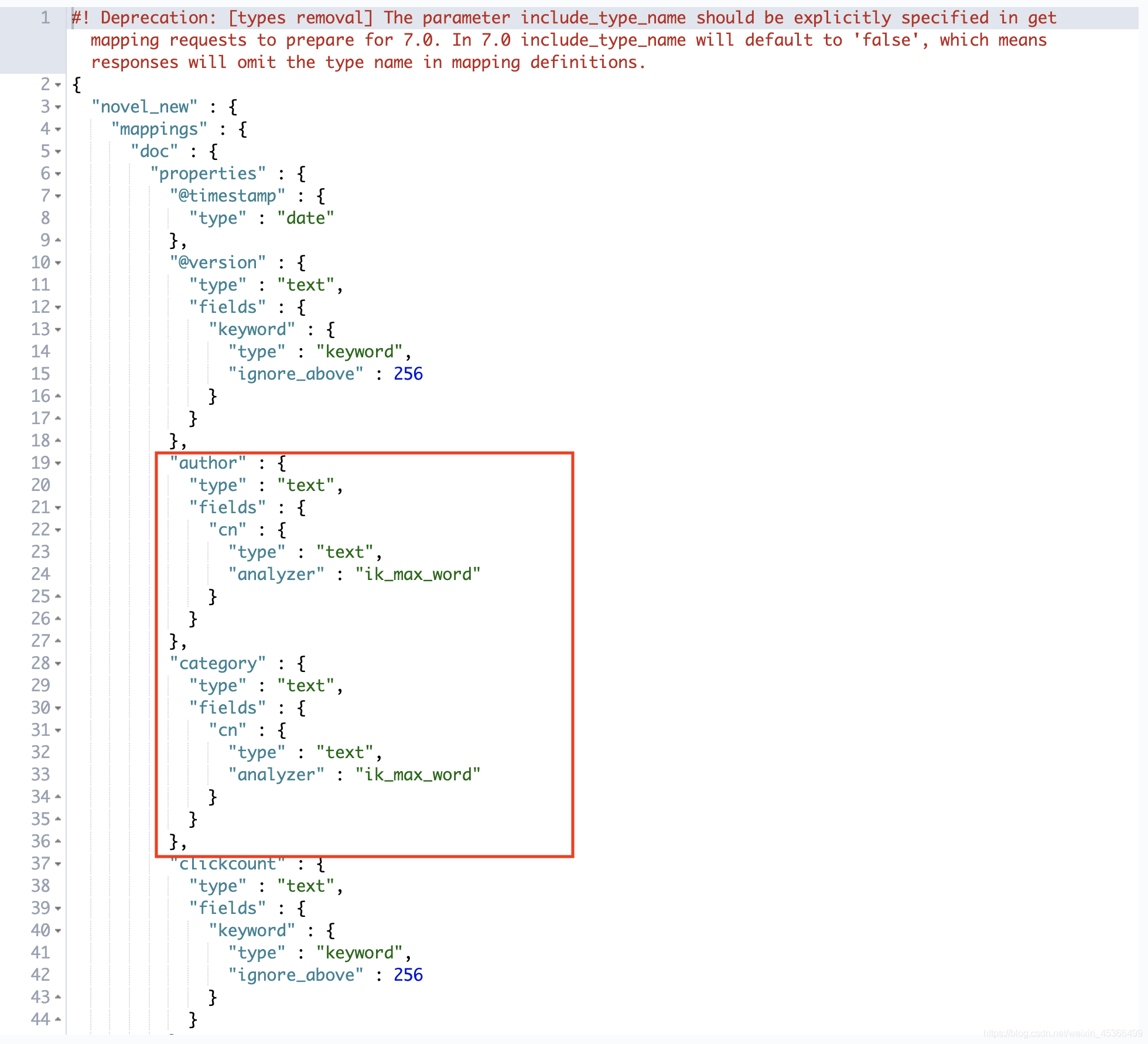
Task: Fold the "category" mapping on line 28
Action: tap(58, 664)
